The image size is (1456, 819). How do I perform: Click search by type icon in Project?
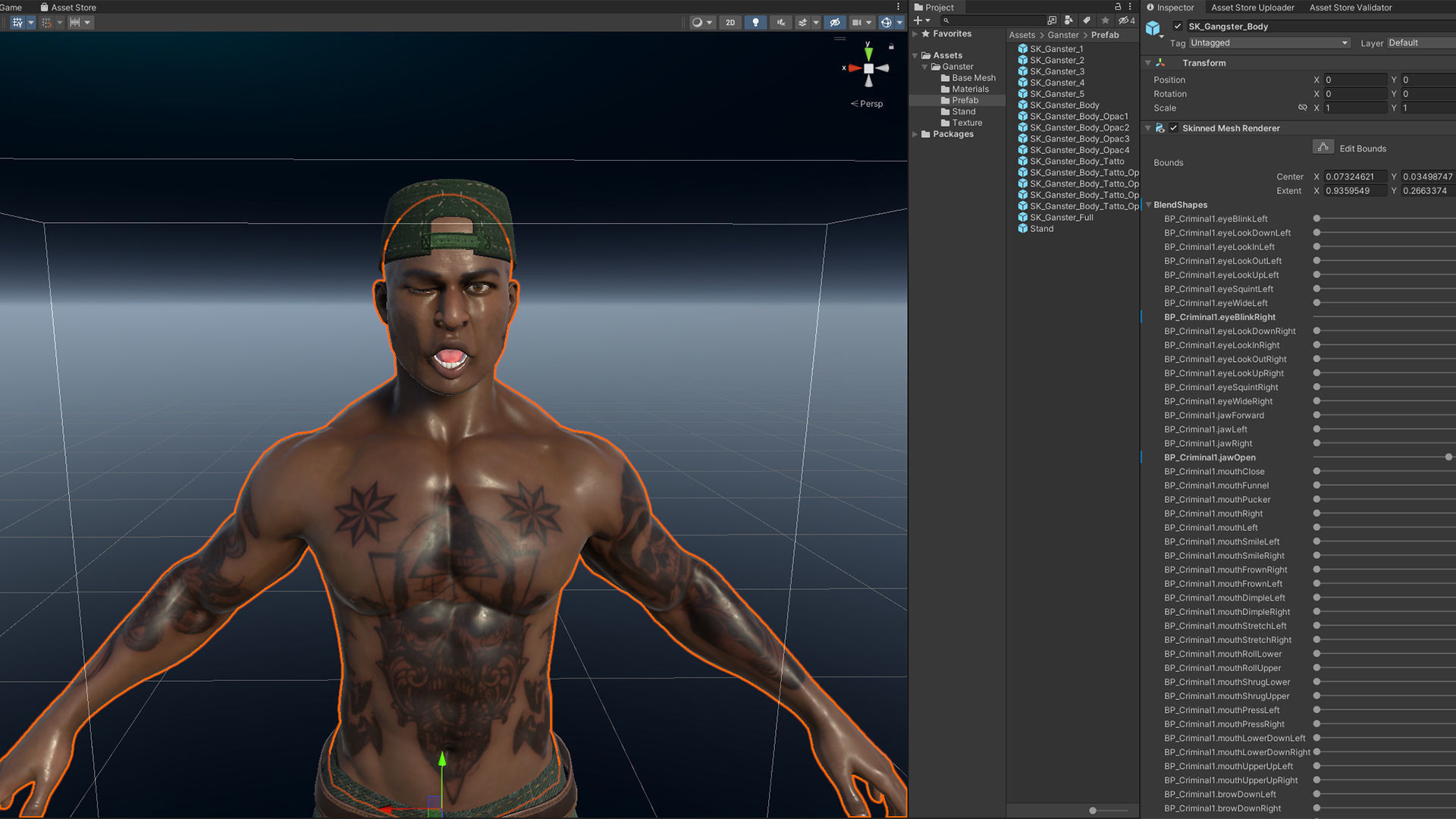pos(1068,20)
